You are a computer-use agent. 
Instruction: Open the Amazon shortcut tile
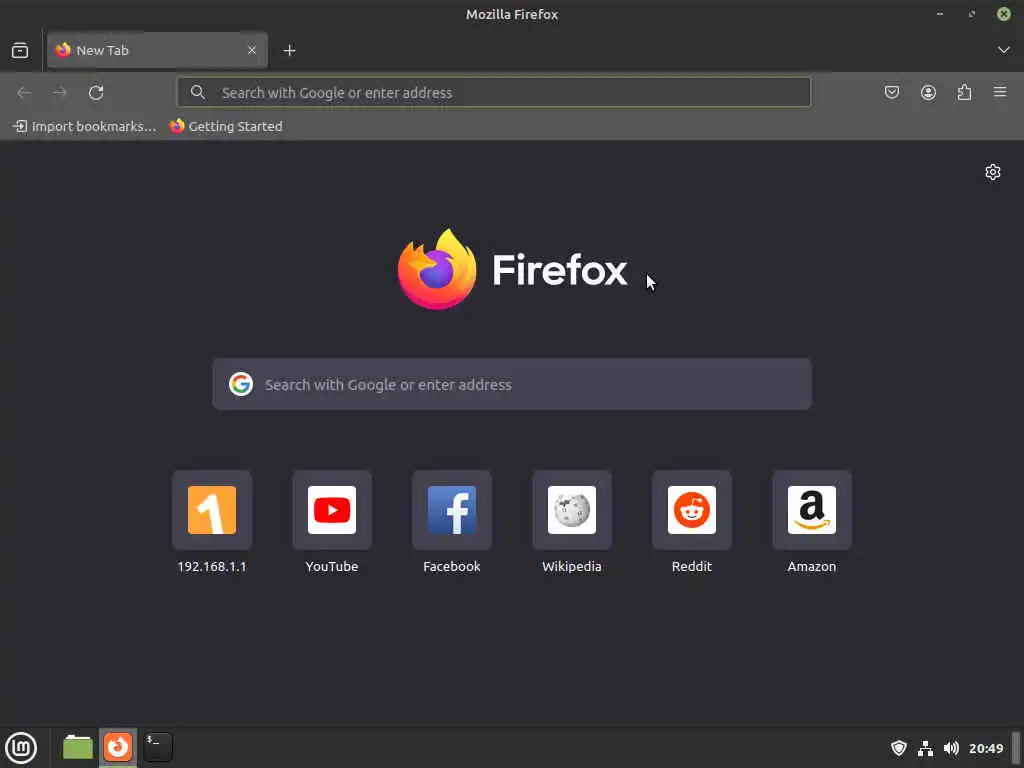[x=812, y=510]
